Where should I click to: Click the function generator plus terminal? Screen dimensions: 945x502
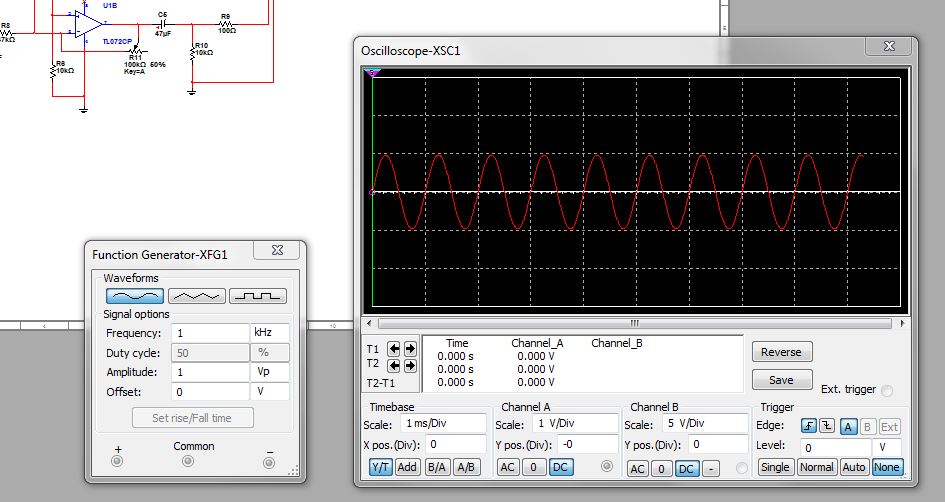point(118,462)
